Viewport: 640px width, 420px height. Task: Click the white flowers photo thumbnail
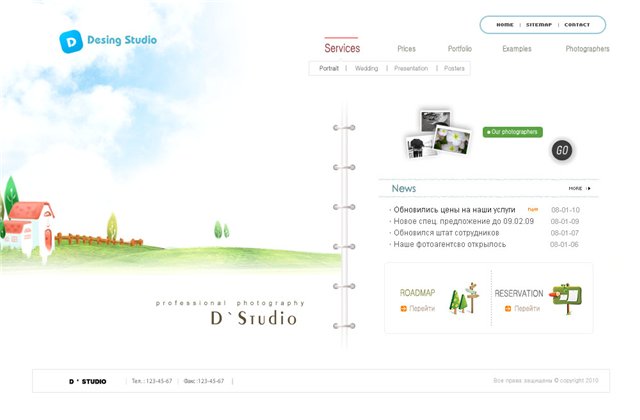click(x=452, y=140)
